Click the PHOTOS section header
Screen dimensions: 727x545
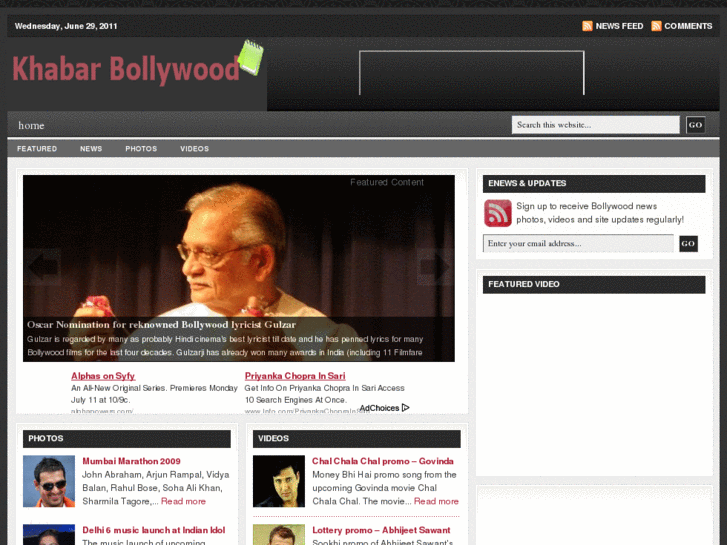pos(127,439)
